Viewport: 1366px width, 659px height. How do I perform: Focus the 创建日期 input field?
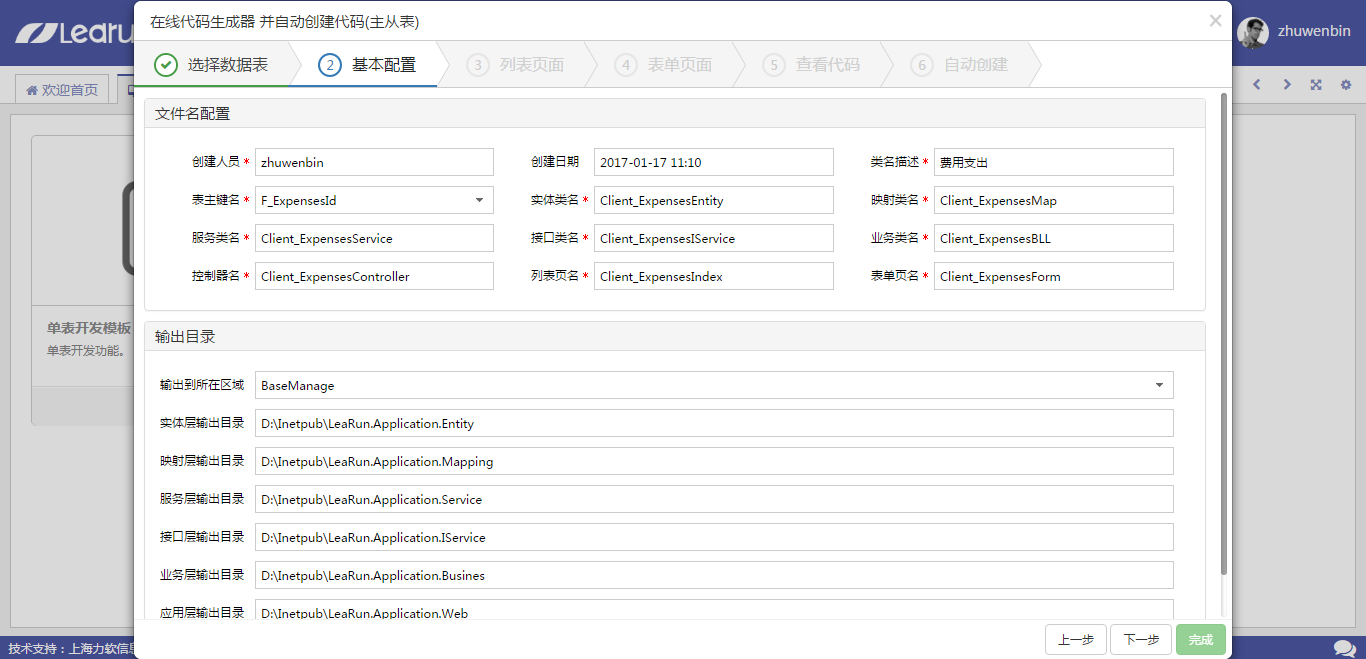point(714,162)
